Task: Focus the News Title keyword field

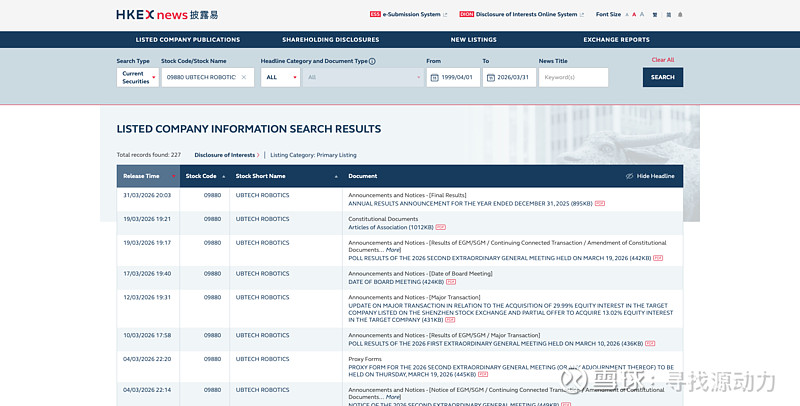Action: click(573, 78)
